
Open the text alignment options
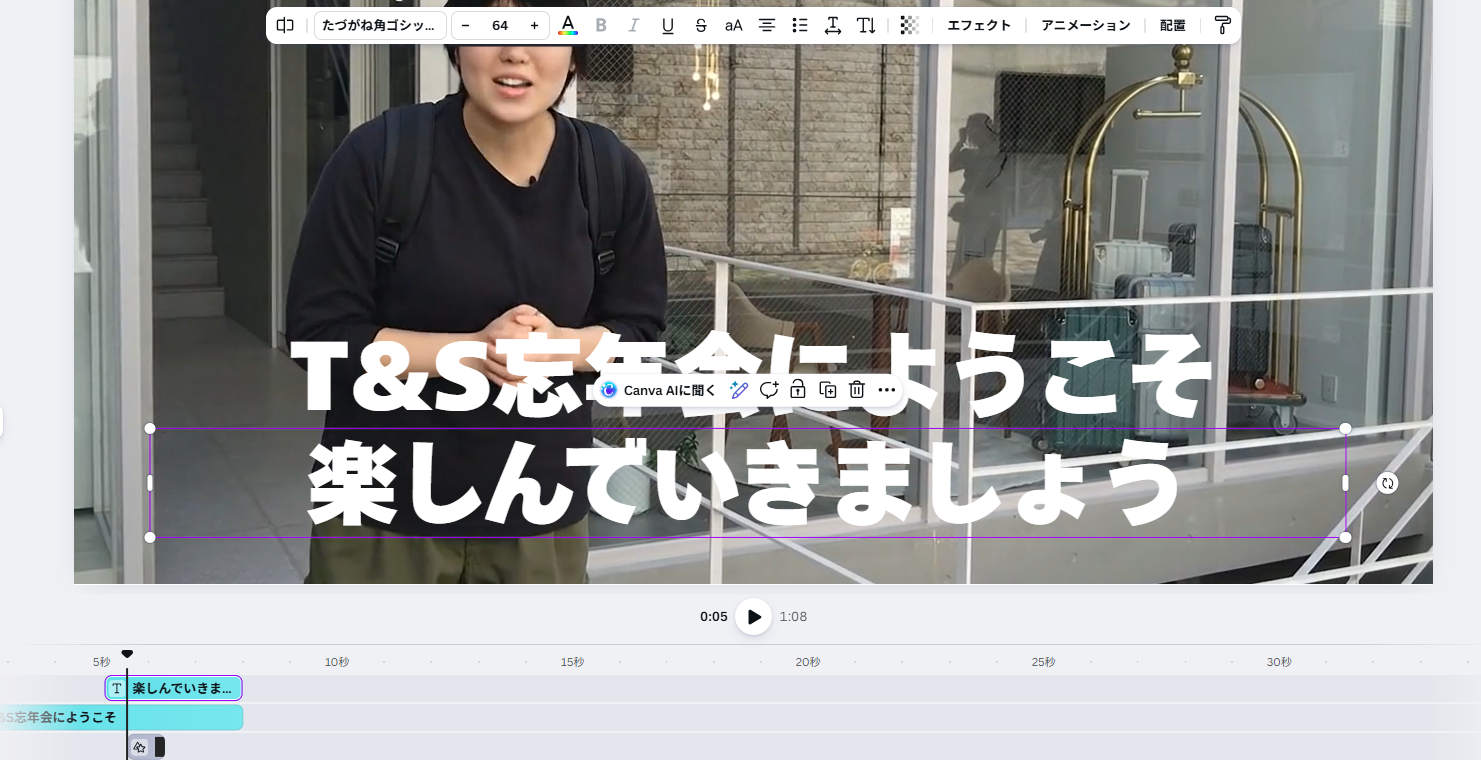coord(767,25)
